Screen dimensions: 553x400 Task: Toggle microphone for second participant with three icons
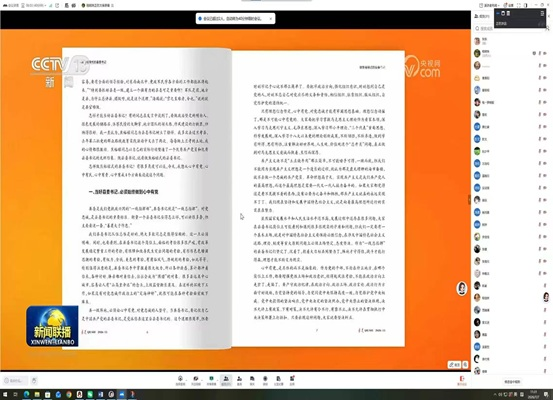(x=540, y=53)
